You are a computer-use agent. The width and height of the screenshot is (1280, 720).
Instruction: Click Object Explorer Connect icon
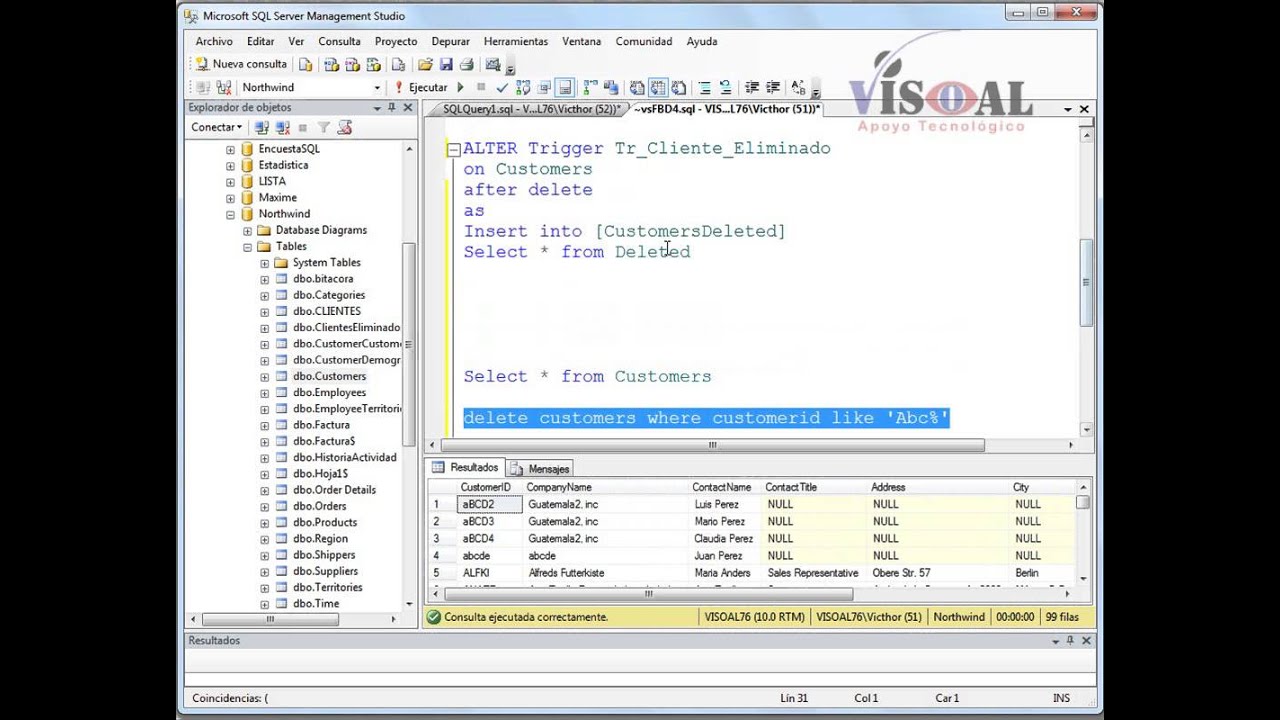tap(261, 127)
